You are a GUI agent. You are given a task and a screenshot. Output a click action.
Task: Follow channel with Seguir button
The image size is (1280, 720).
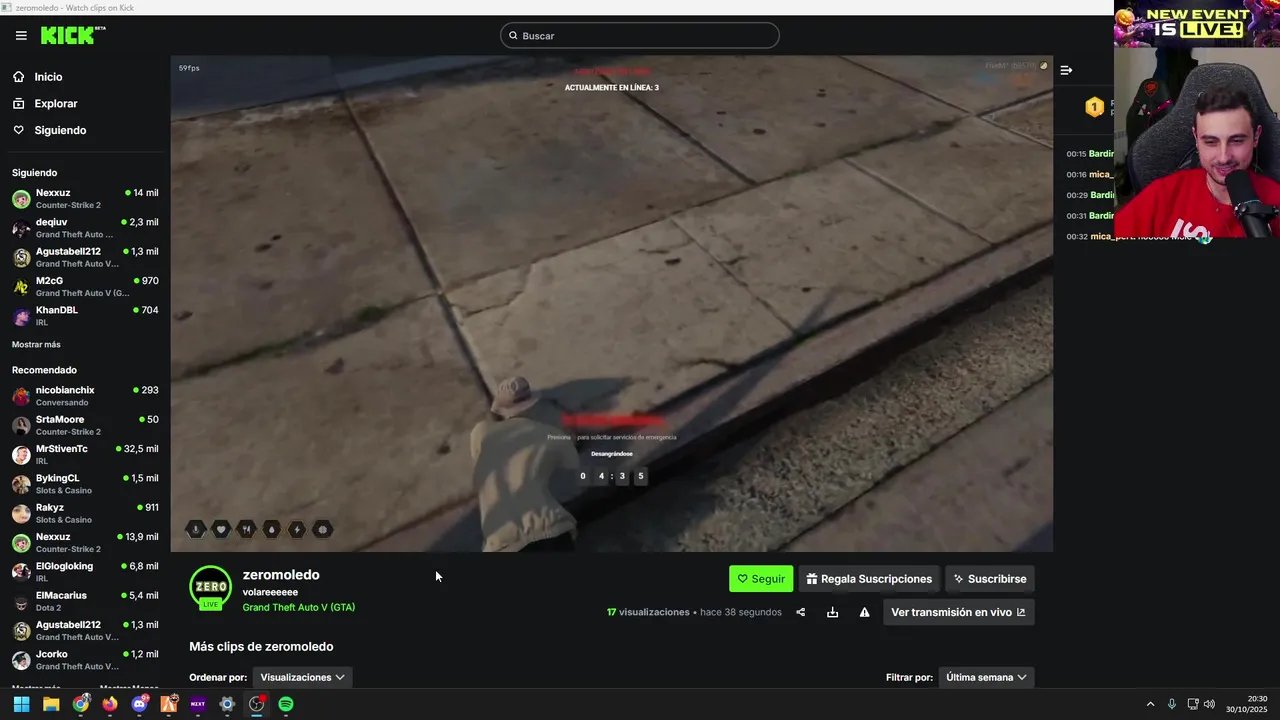[x=761, y=579]
